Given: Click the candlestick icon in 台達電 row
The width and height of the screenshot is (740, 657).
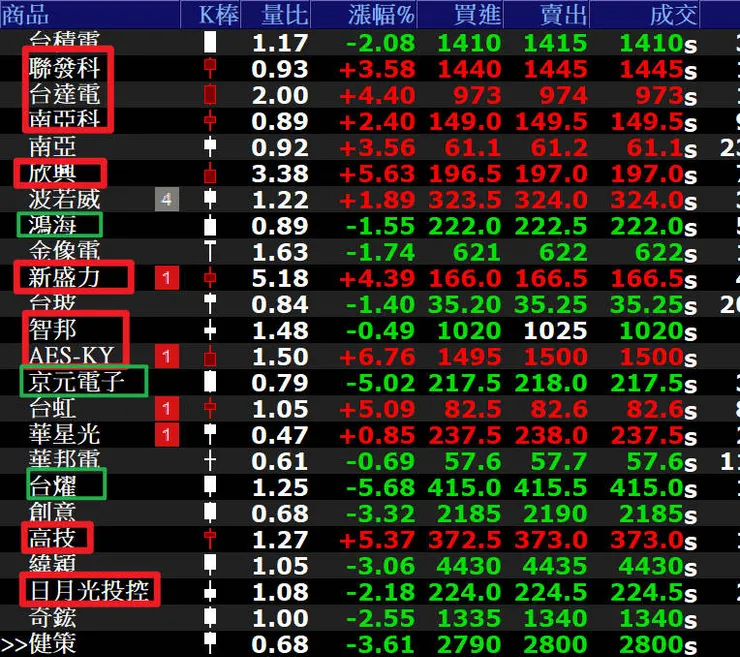Looking at the screenshot, I should coord(210,94).
